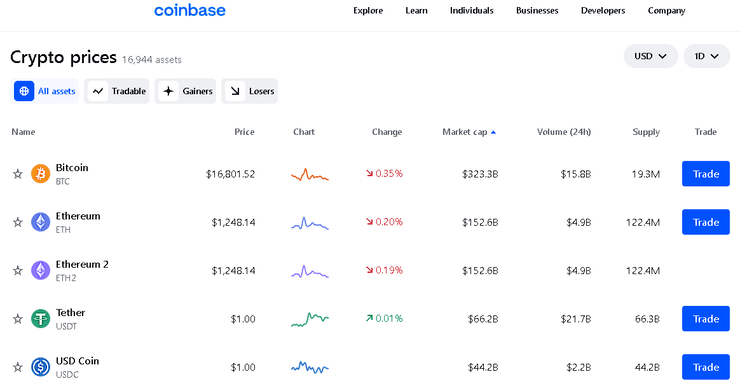Click the $66.2B market cap value

(x=483, y=319)
